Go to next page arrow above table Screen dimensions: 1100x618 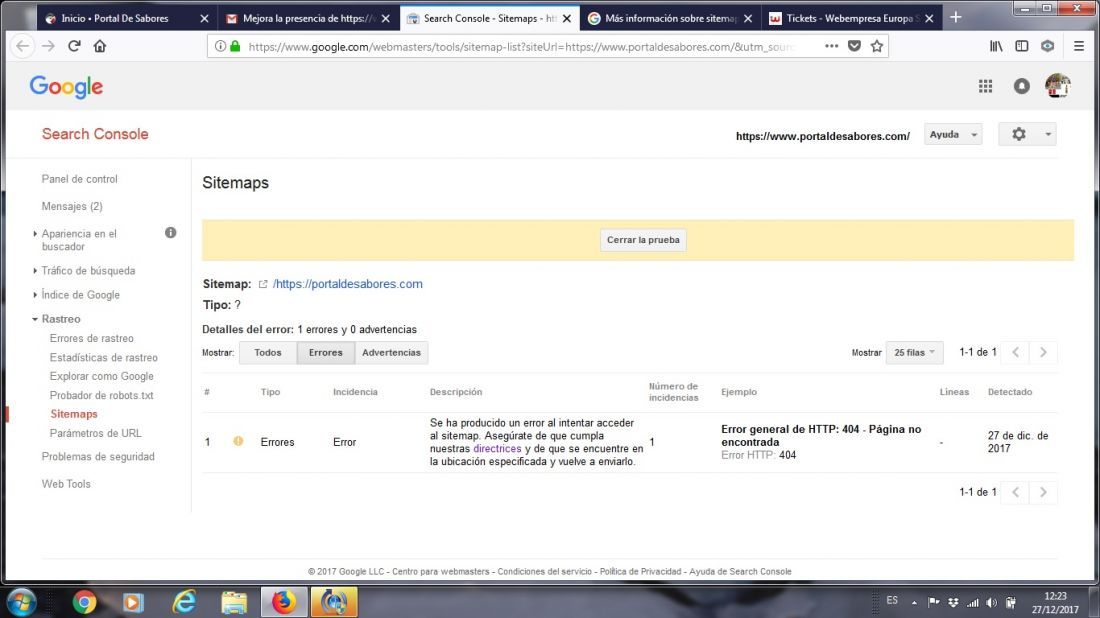point(1043,352)
